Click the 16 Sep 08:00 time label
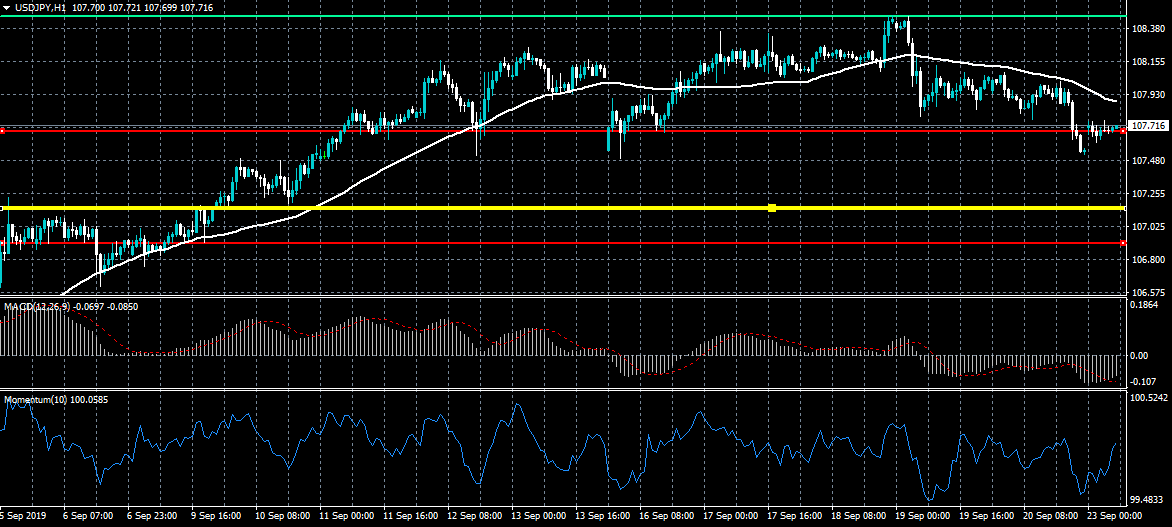 pyautogui.click(x=669, y=516)
